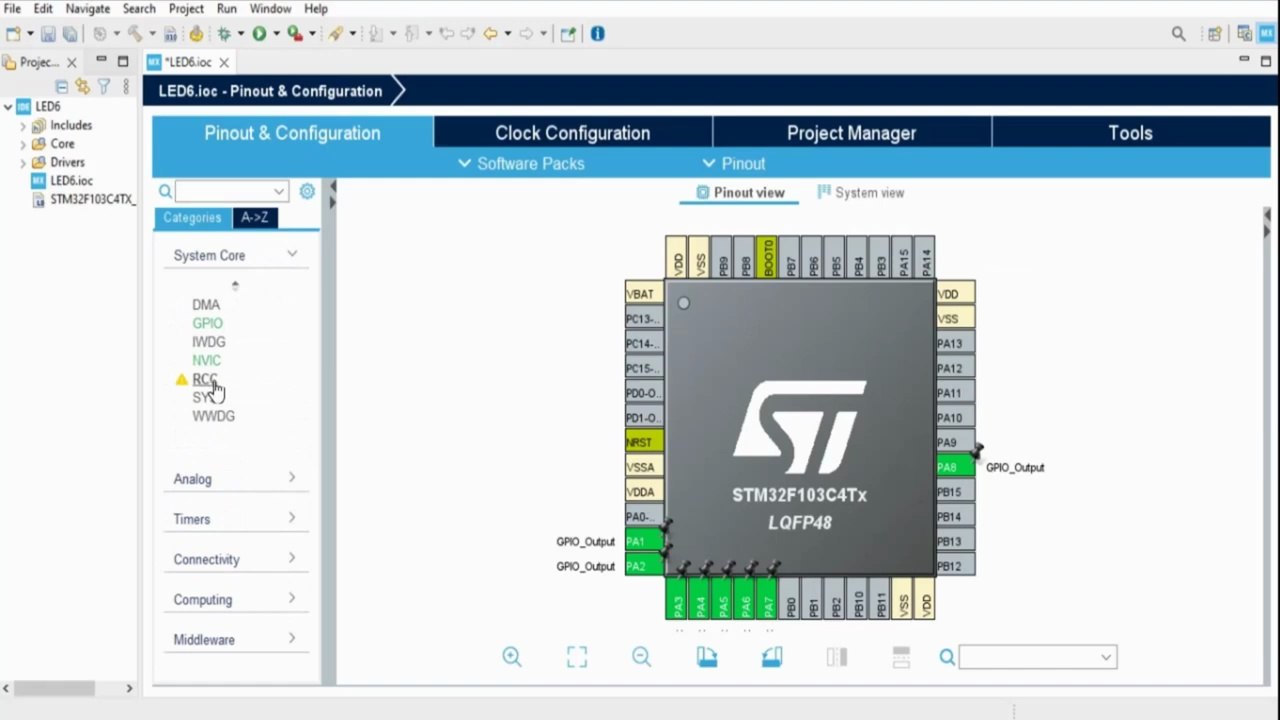The height and width of the screenshot is (720, 1280).
Task: Click the New file toolbar icon
Action: (13, 34)
